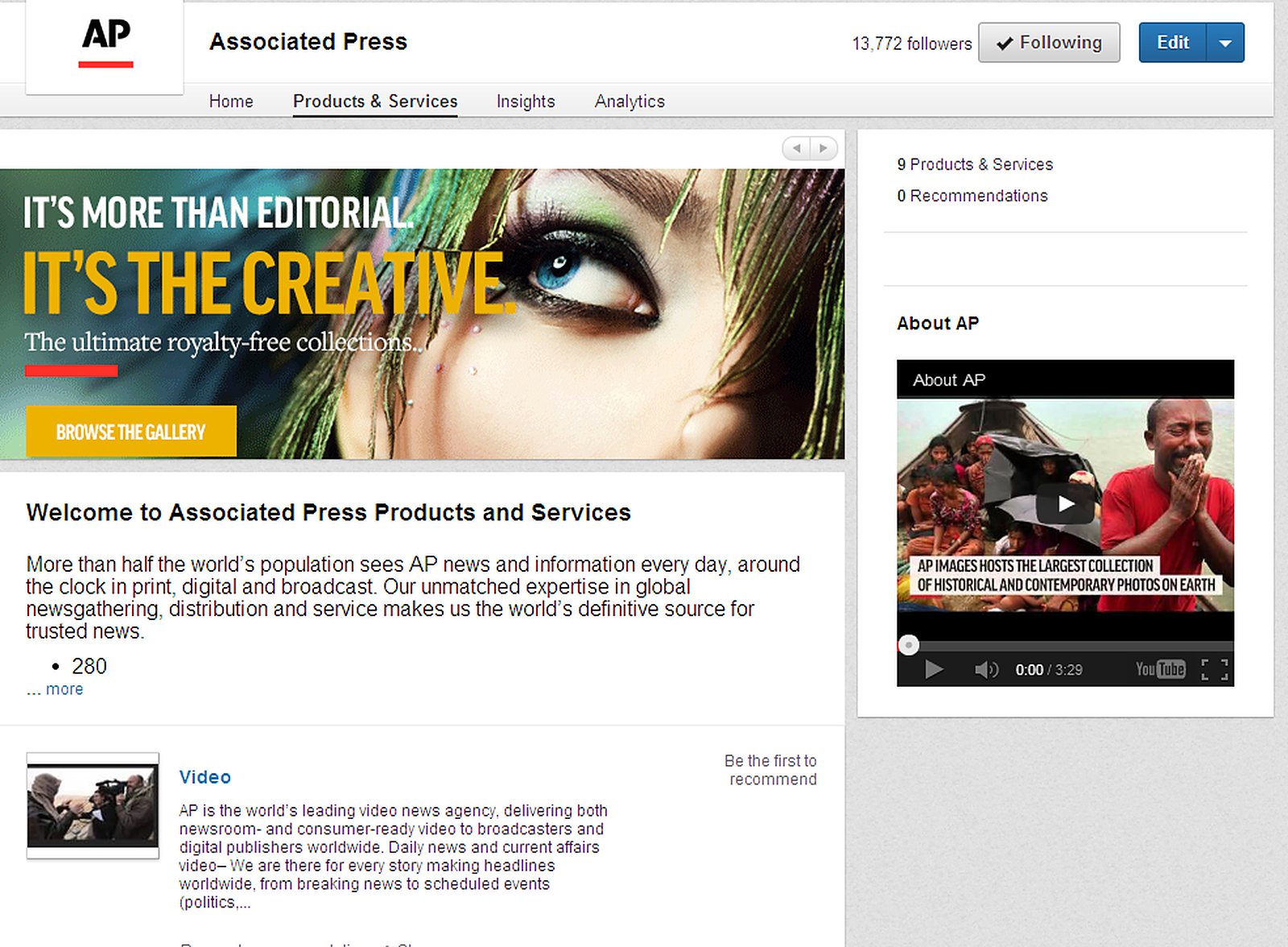Screen dimensions: 1288x947
Task: Click the AP logo
Action: (x=105, y=44)
